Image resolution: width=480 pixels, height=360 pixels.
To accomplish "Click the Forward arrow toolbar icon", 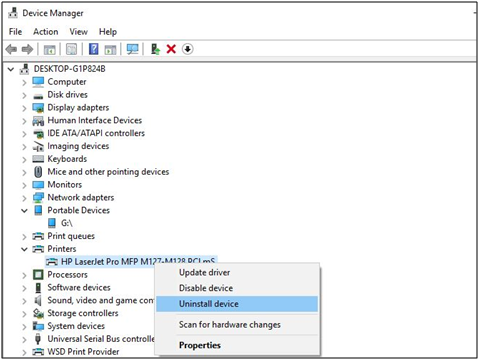I will click(27, 50).
